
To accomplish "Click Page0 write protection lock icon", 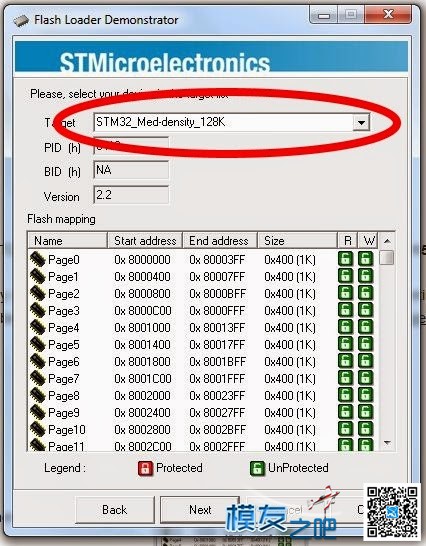I will click(366, 259).
